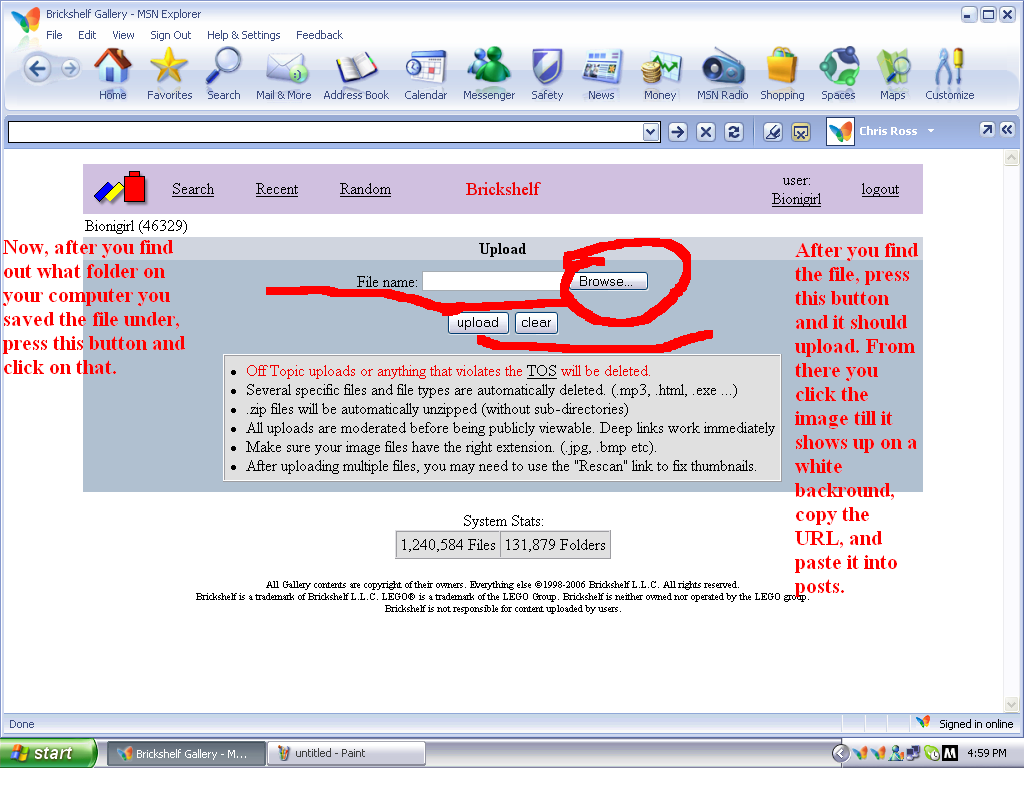Expand hidden system tray icons
This screenshot has height=793, width=1024.
[x=840, y=753]
